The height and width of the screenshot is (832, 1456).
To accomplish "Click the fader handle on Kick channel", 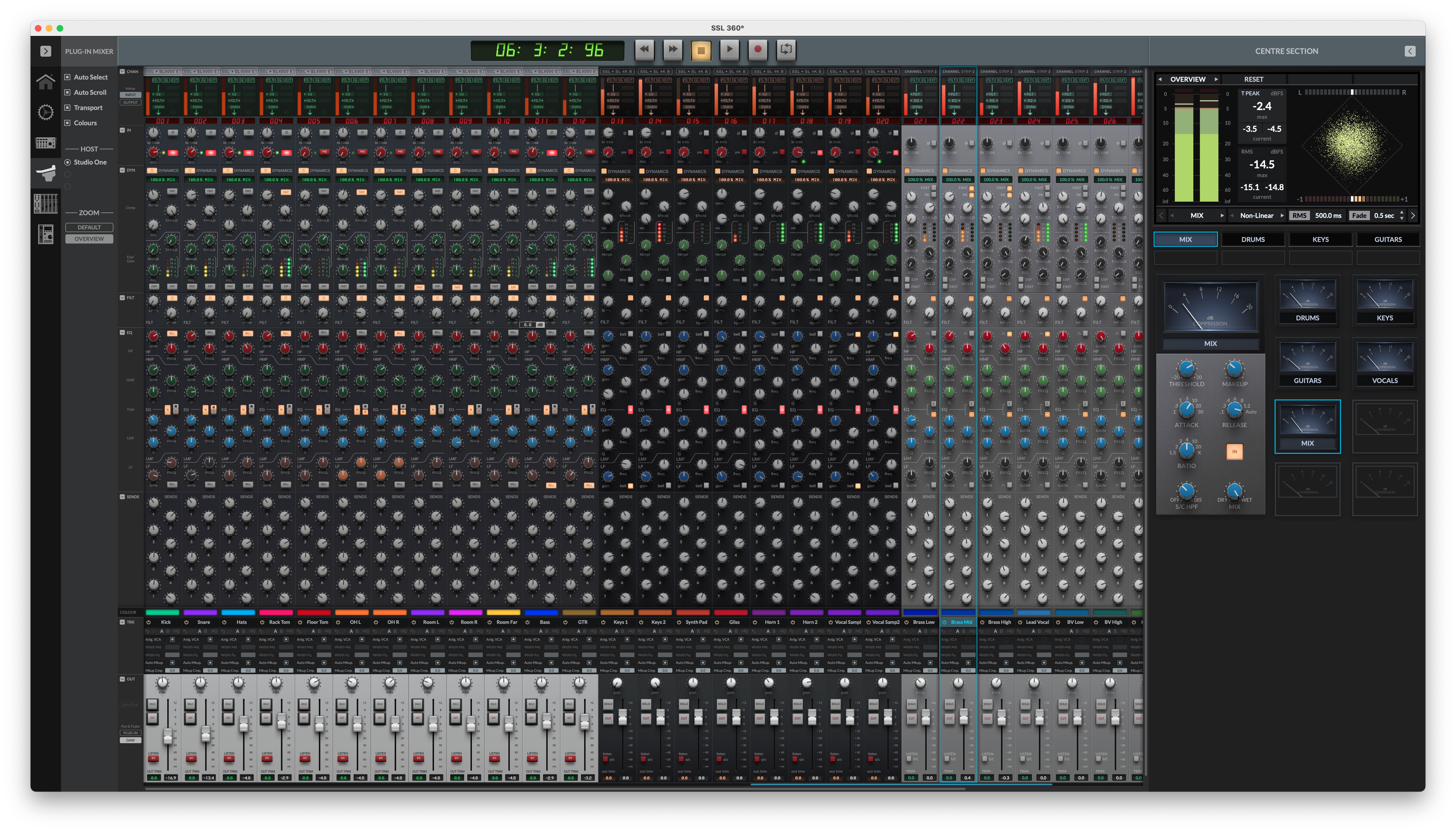I will pyautogui.click(x=168, y=736).
